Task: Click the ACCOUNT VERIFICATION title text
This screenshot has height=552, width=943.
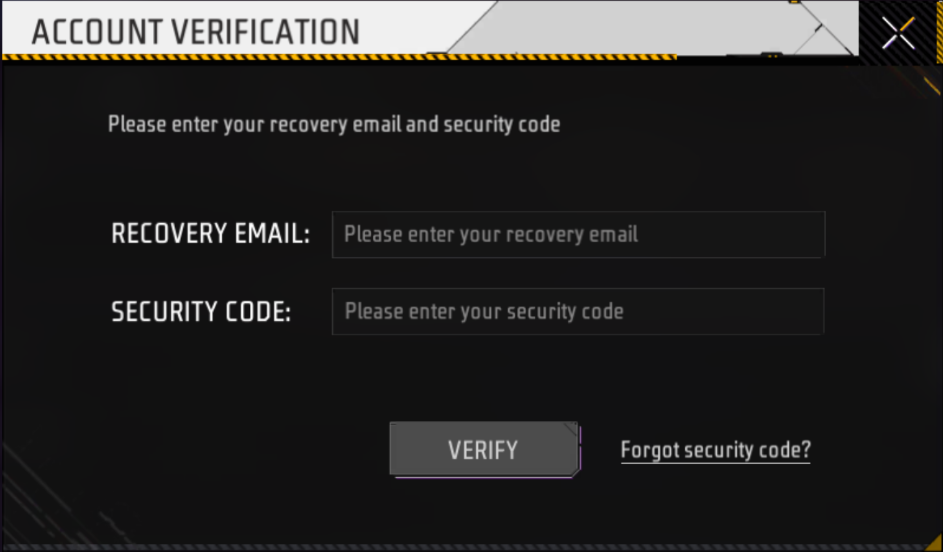Action: [195, 32]
